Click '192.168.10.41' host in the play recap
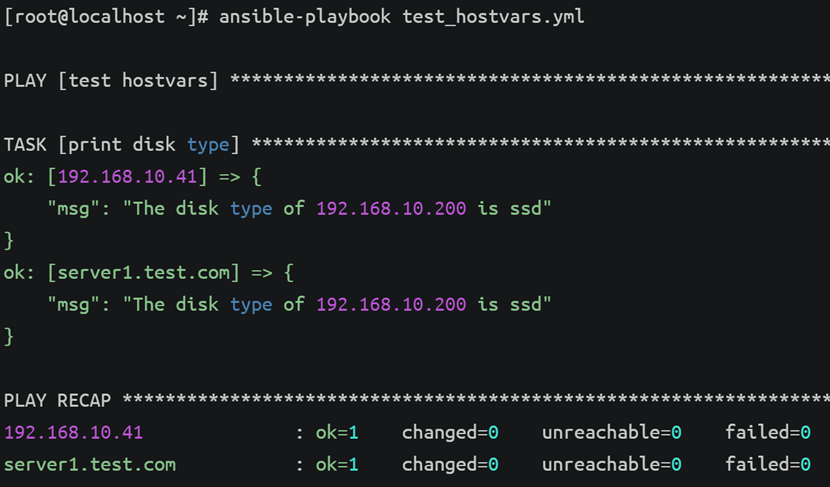Screen dimensions: 830x487 (74, 432)
